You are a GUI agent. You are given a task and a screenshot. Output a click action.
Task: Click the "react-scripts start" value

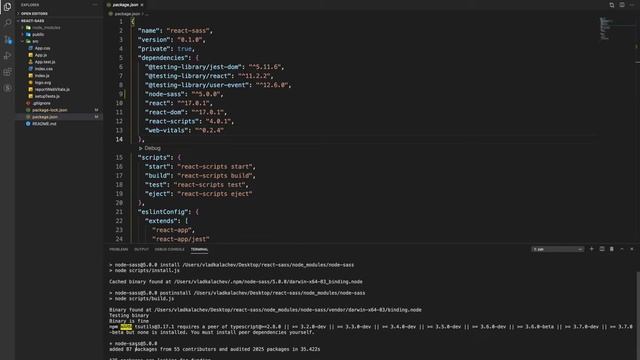click(x=215, y=167)
